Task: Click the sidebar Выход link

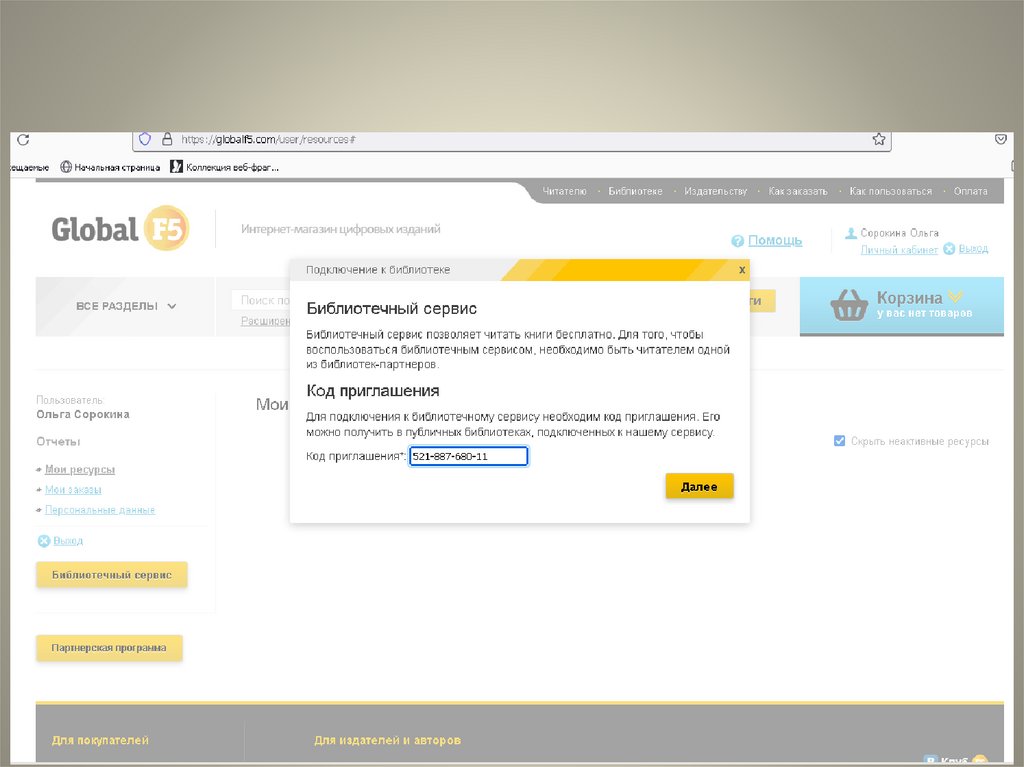Action: (68, 541)
